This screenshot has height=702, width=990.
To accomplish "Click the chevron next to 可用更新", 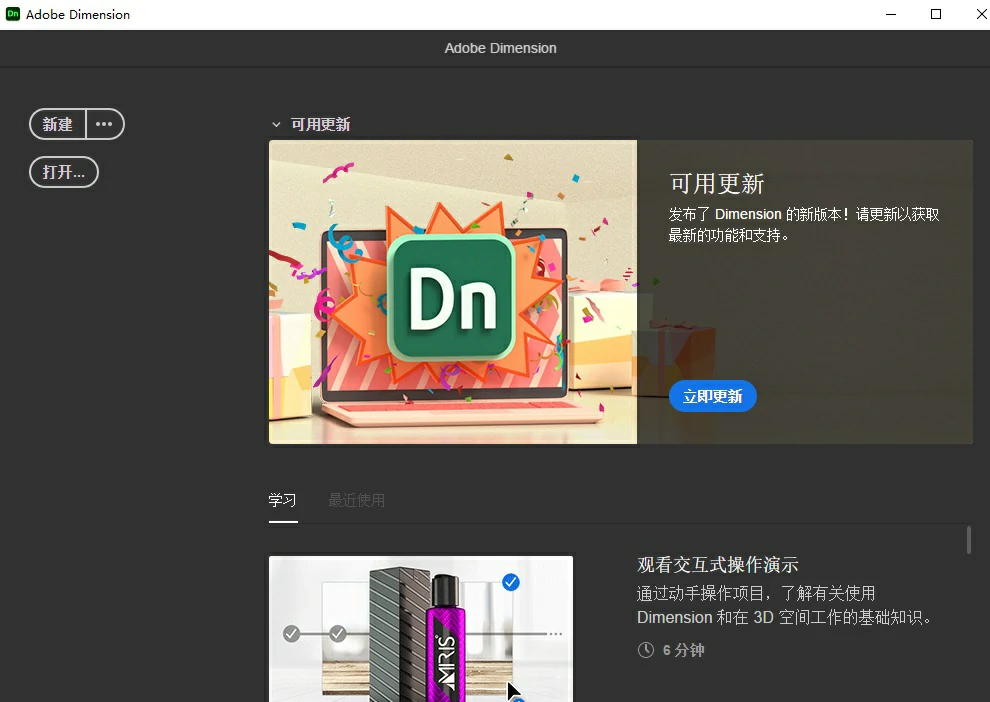I will coord(276,123).
